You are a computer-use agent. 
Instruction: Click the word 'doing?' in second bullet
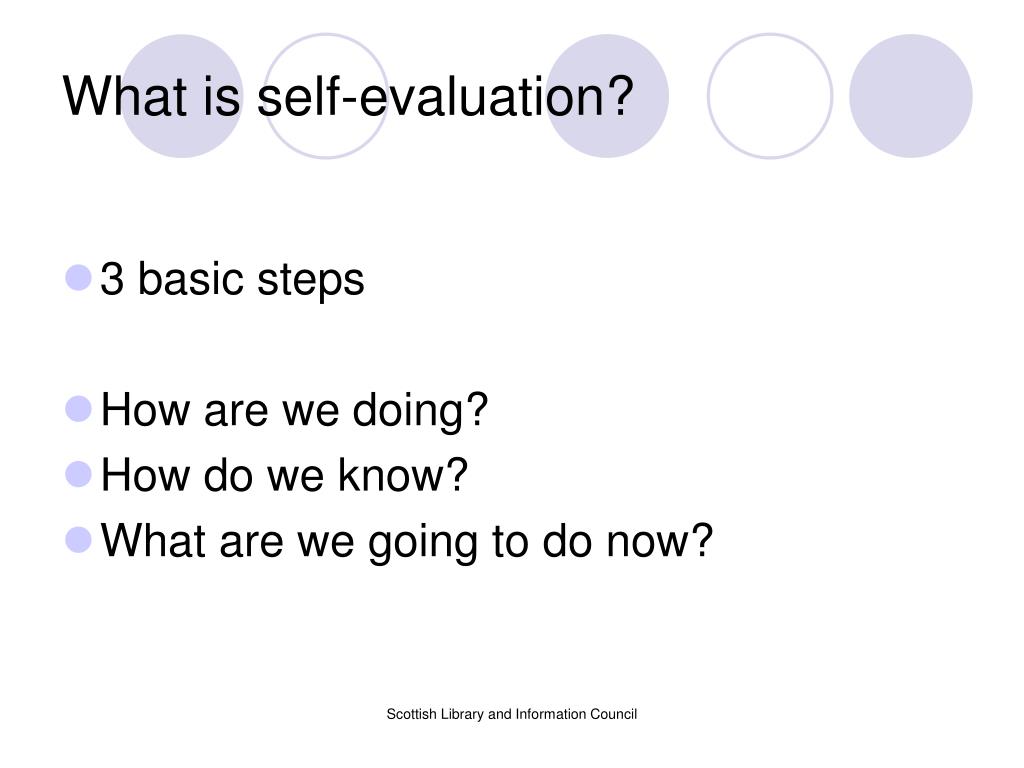pyautogui.click(x=421, y=411)
